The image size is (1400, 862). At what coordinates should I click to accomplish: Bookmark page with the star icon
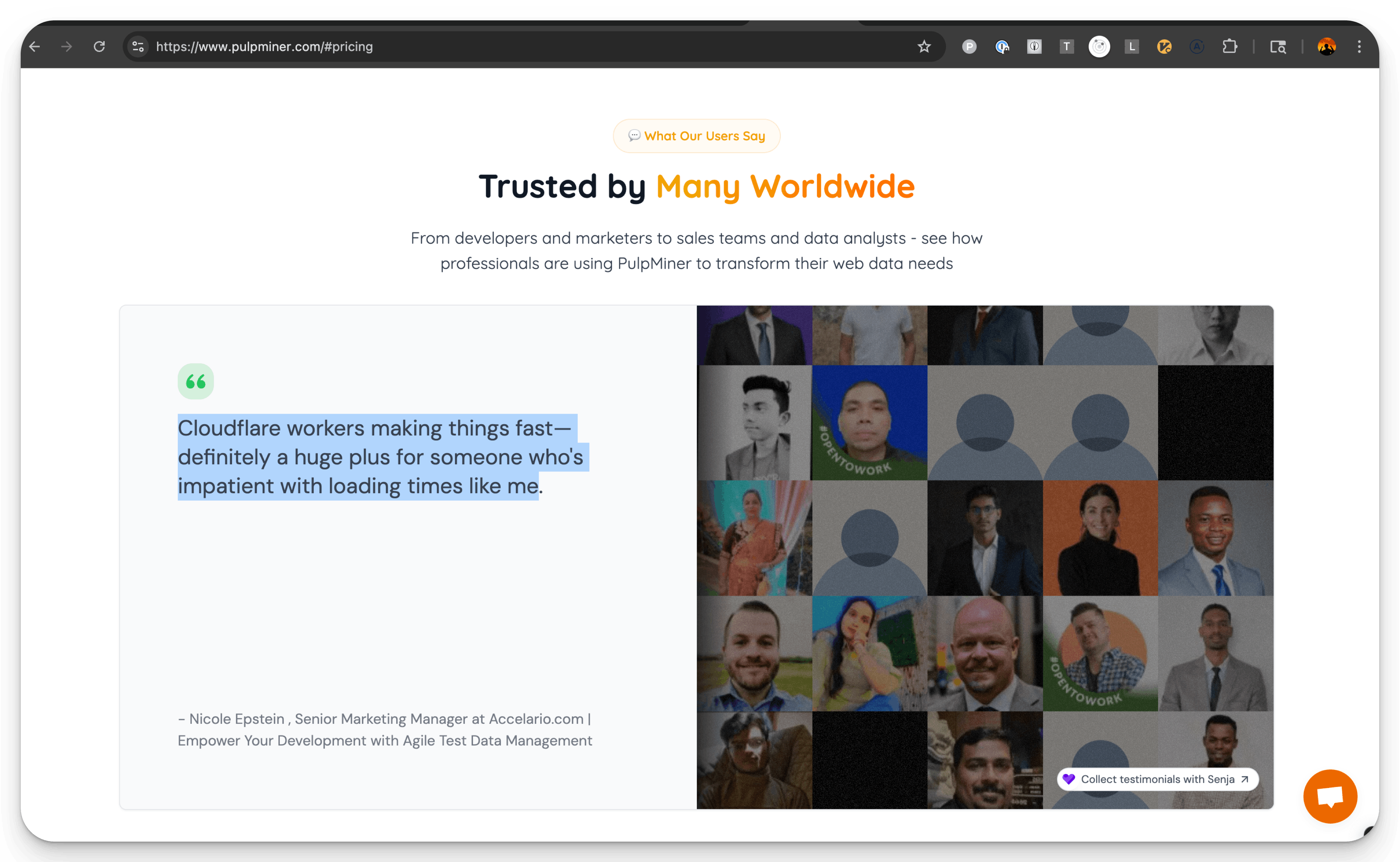(x=924, y=47)
